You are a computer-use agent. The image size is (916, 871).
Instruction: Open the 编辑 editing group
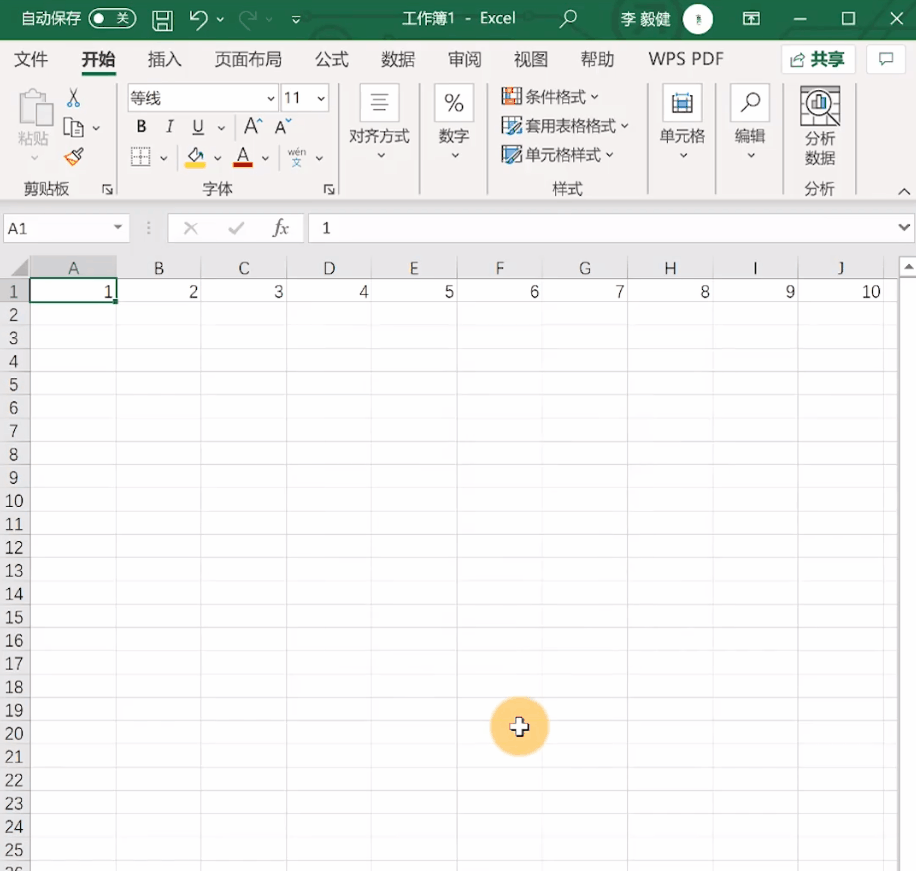click(x=750, y=123)
